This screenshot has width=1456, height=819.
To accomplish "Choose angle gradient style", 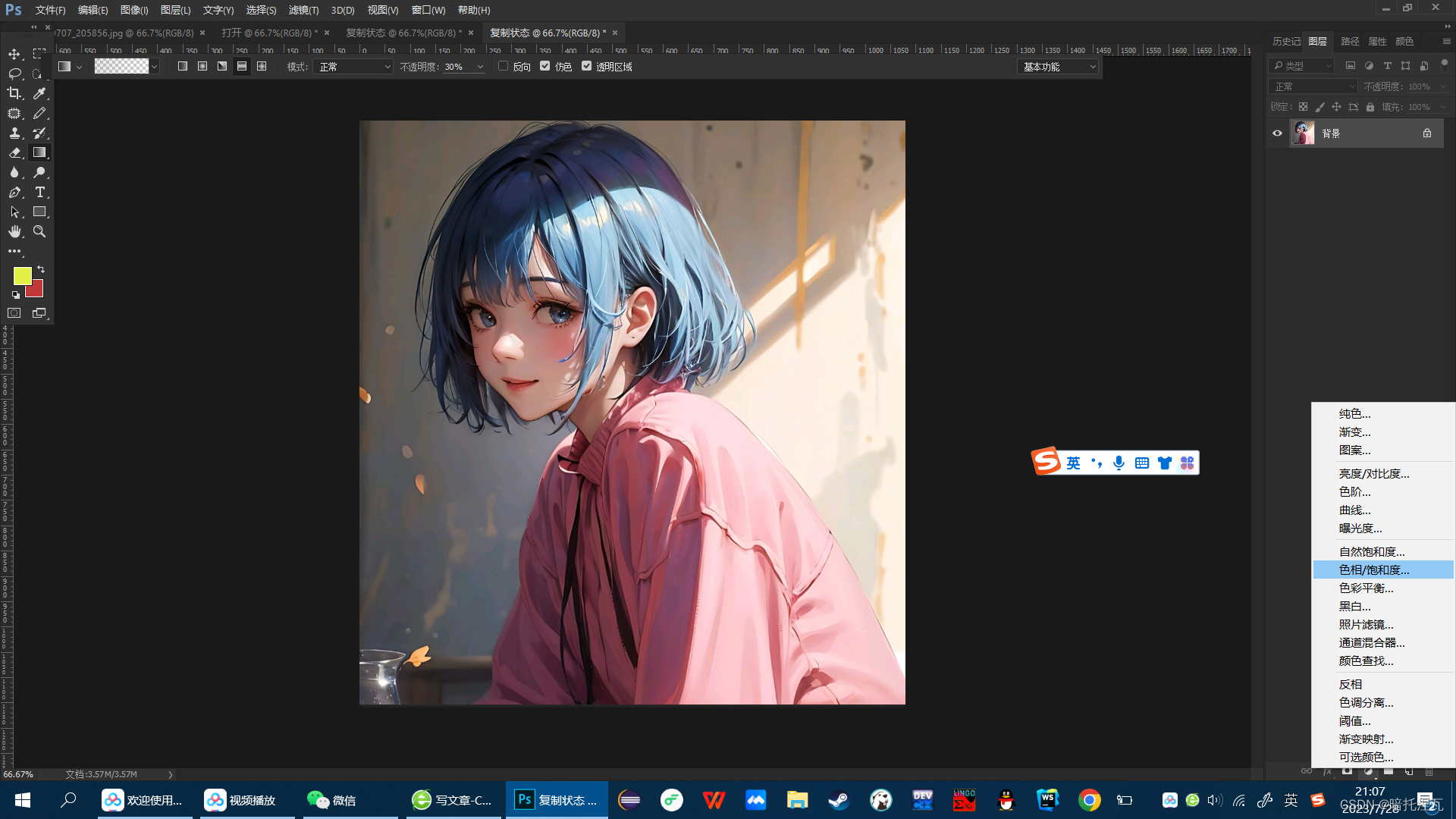I will 222,66.
